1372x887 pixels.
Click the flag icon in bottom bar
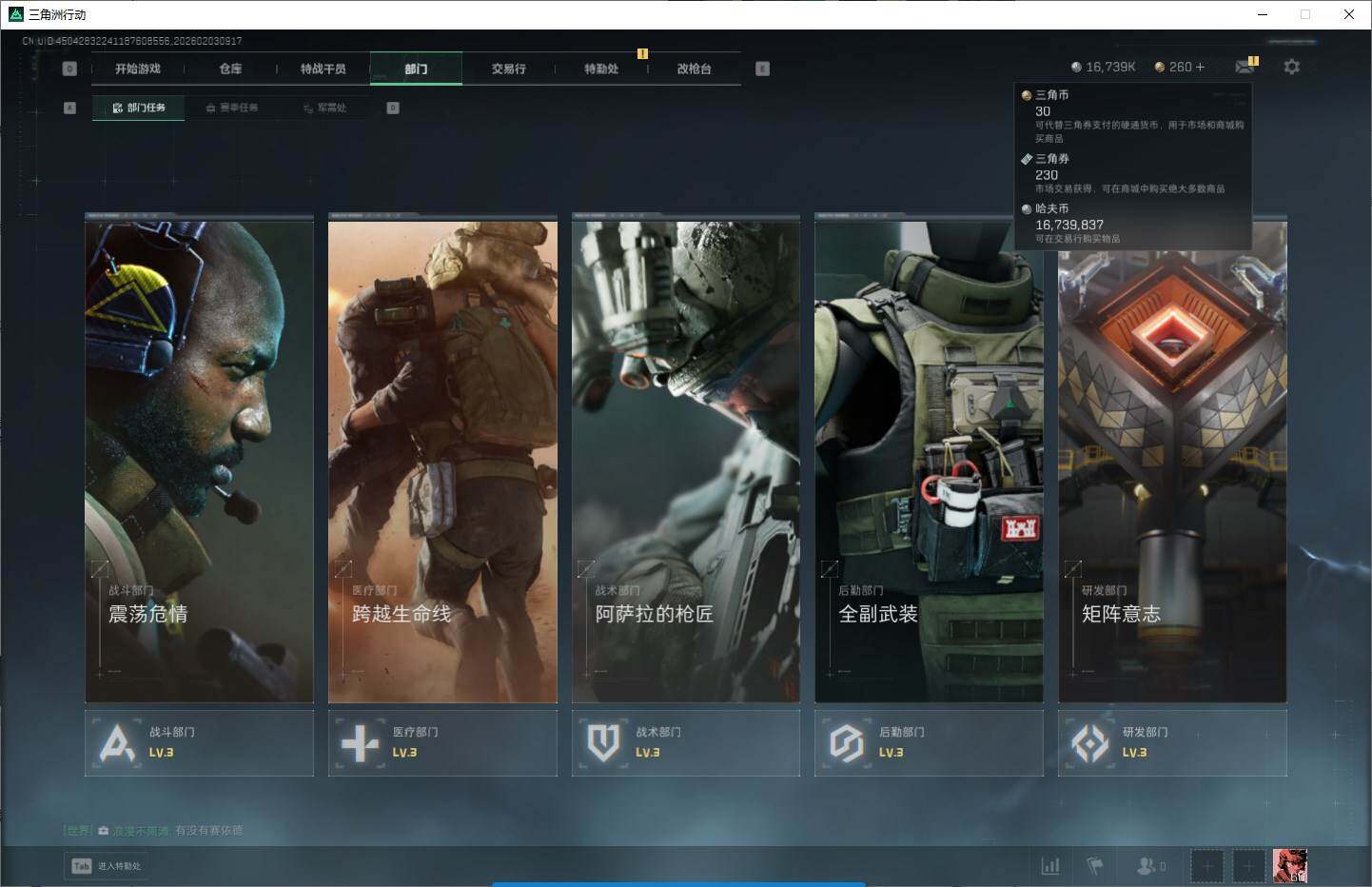[x=1095, y=866]
